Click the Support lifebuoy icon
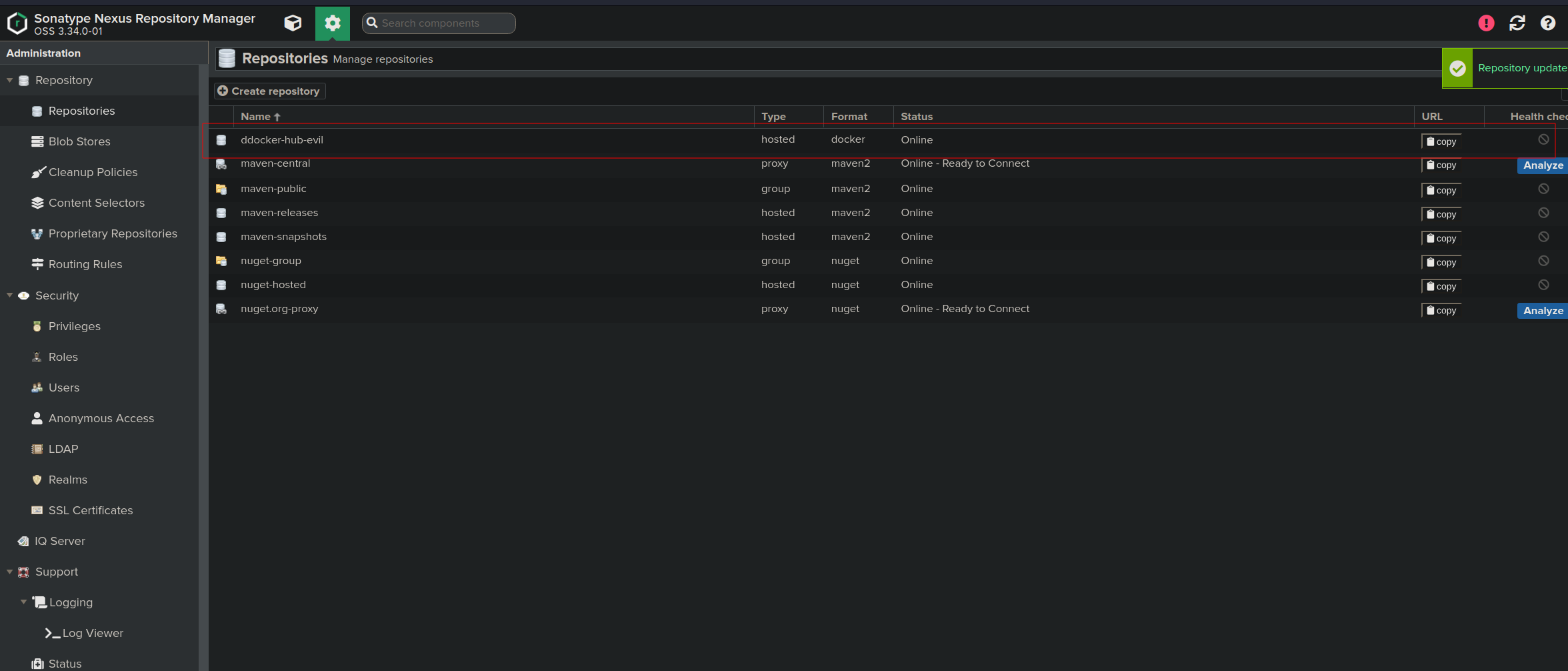The width and height of the screenshot is (1568, 671). pos(24,572)
